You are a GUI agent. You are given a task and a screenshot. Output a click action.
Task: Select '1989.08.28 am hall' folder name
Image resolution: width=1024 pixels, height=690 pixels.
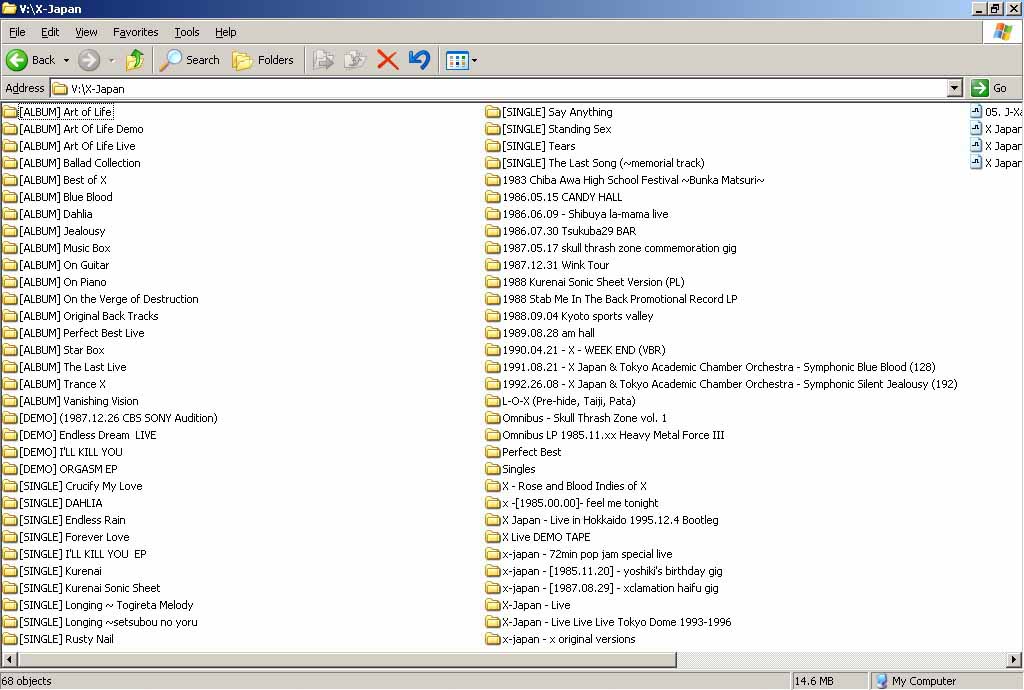pyautogui.click(x=549, y=333)
